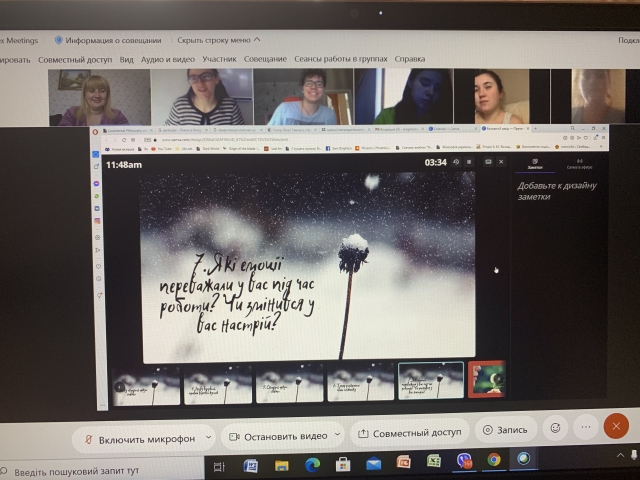
Task: Open Совместный доступ menu
Action: [x=75, y=60]
